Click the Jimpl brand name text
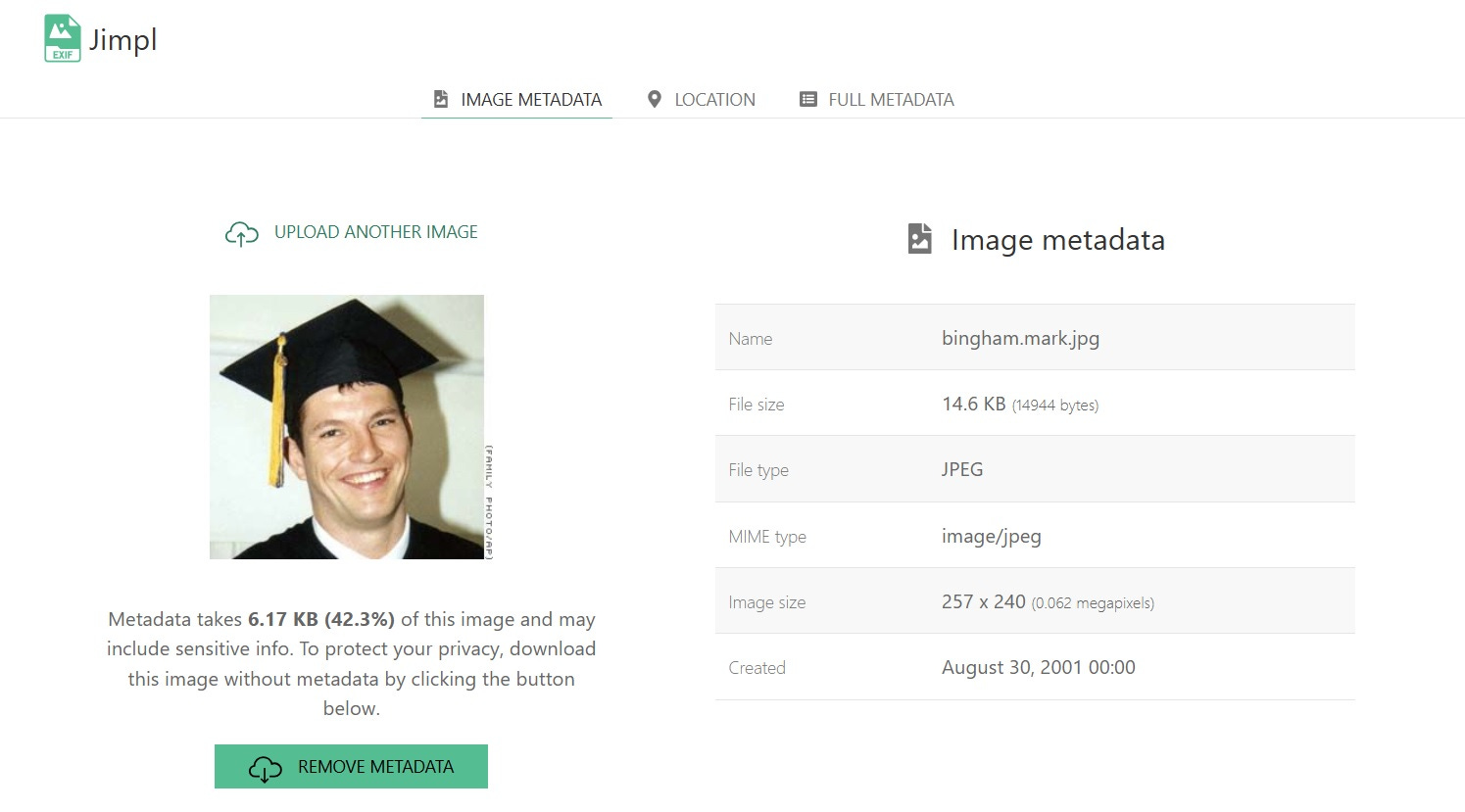Screen dimensions: 1465x812 (122, 40)
